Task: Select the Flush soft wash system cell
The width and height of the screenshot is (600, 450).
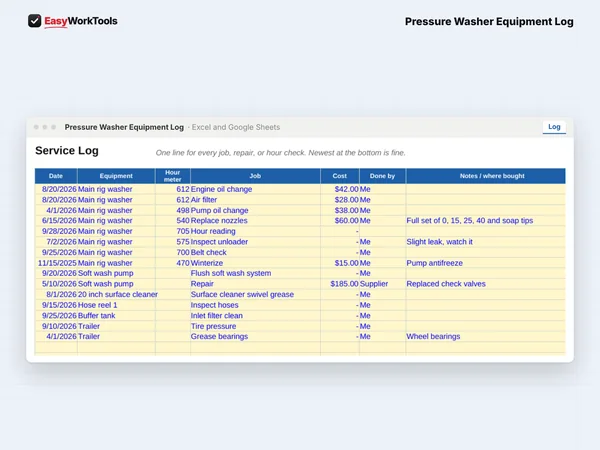Action: click(x=255, y=273)
